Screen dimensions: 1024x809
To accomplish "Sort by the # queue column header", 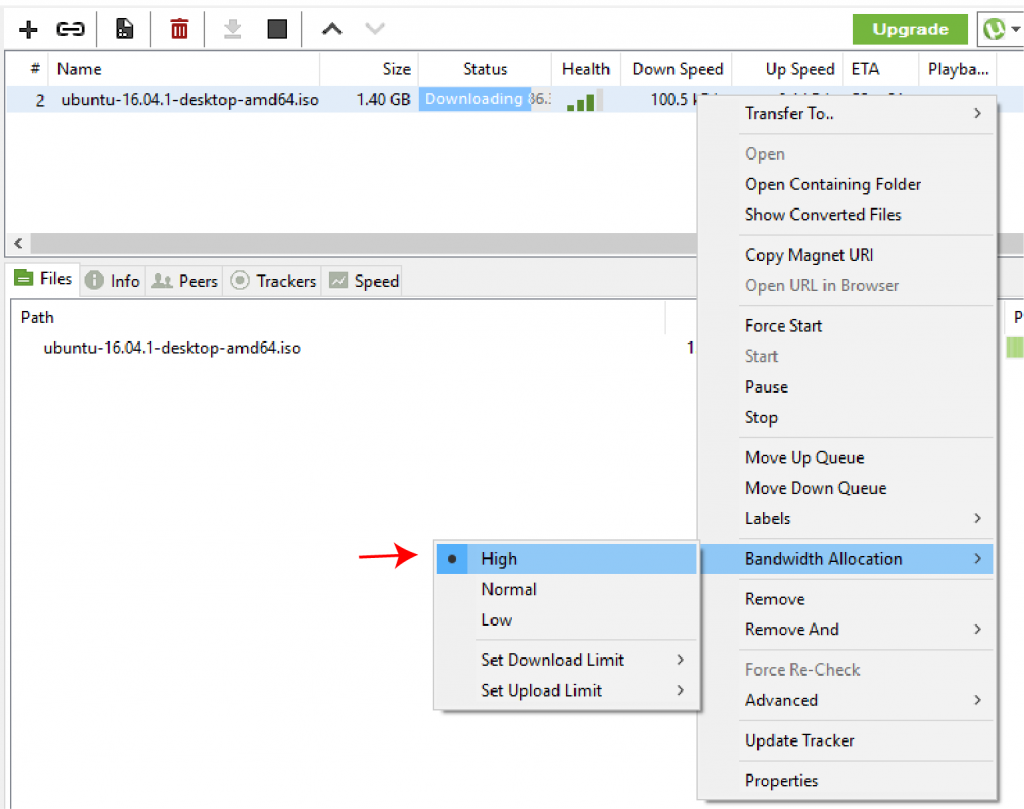I will [x=27, y=69].
